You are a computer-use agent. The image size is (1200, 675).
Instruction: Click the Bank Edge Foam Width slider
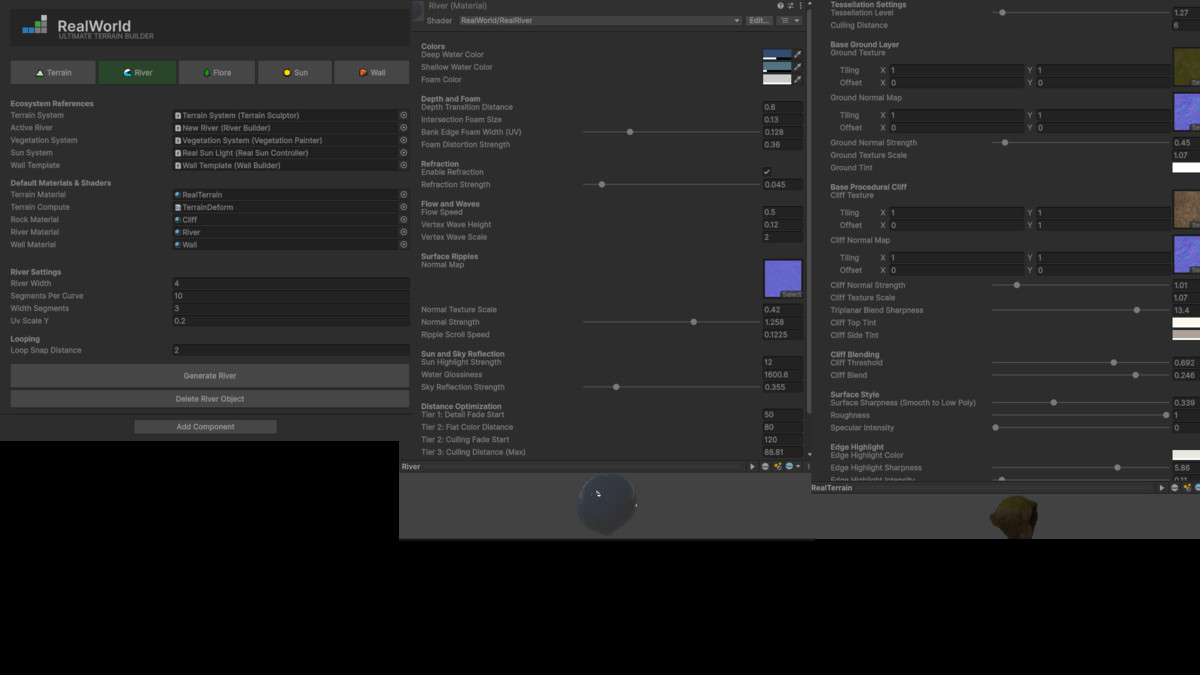[670, 132]
